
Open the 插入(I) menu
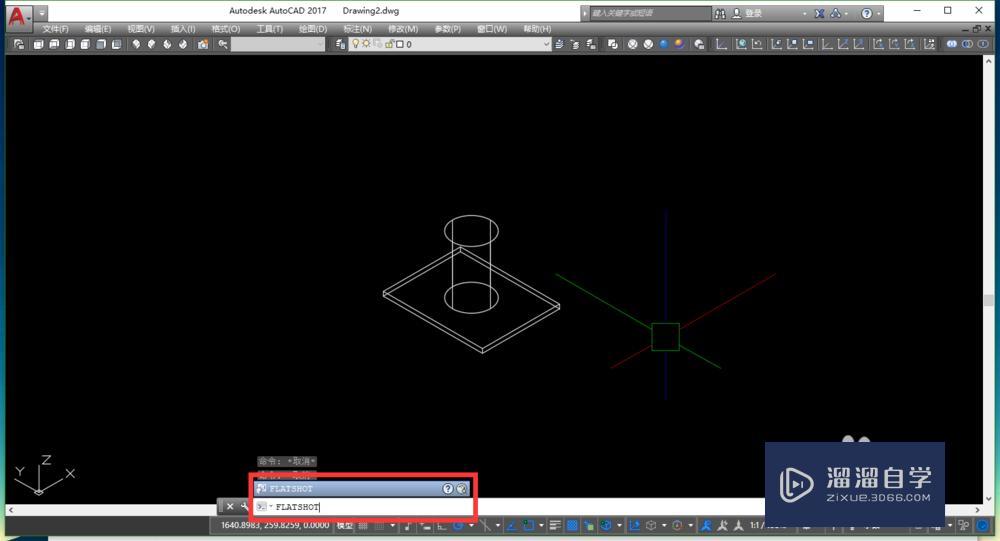183,29
